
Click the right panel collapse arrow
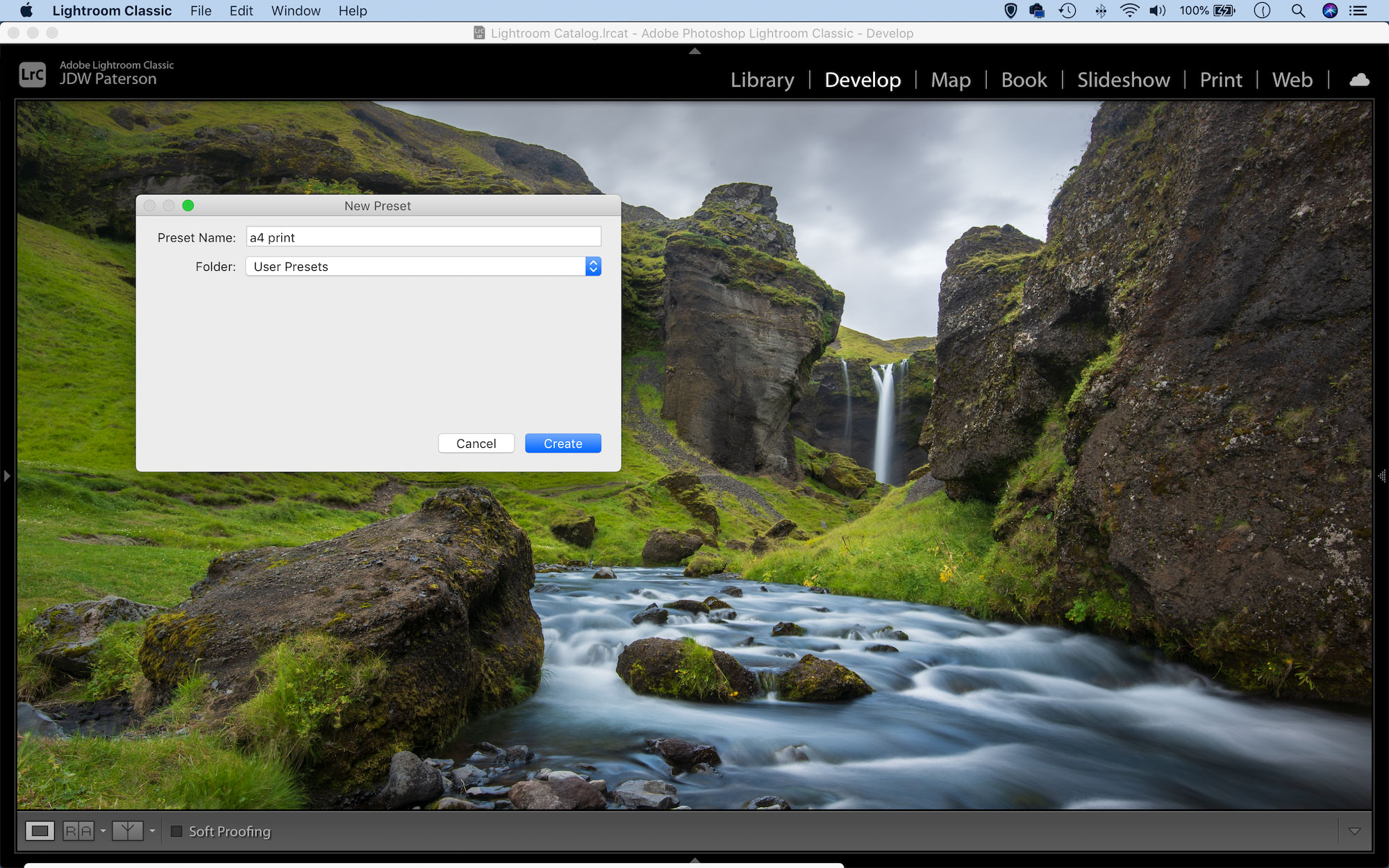pyautogui.click(x=1382, y=476)
